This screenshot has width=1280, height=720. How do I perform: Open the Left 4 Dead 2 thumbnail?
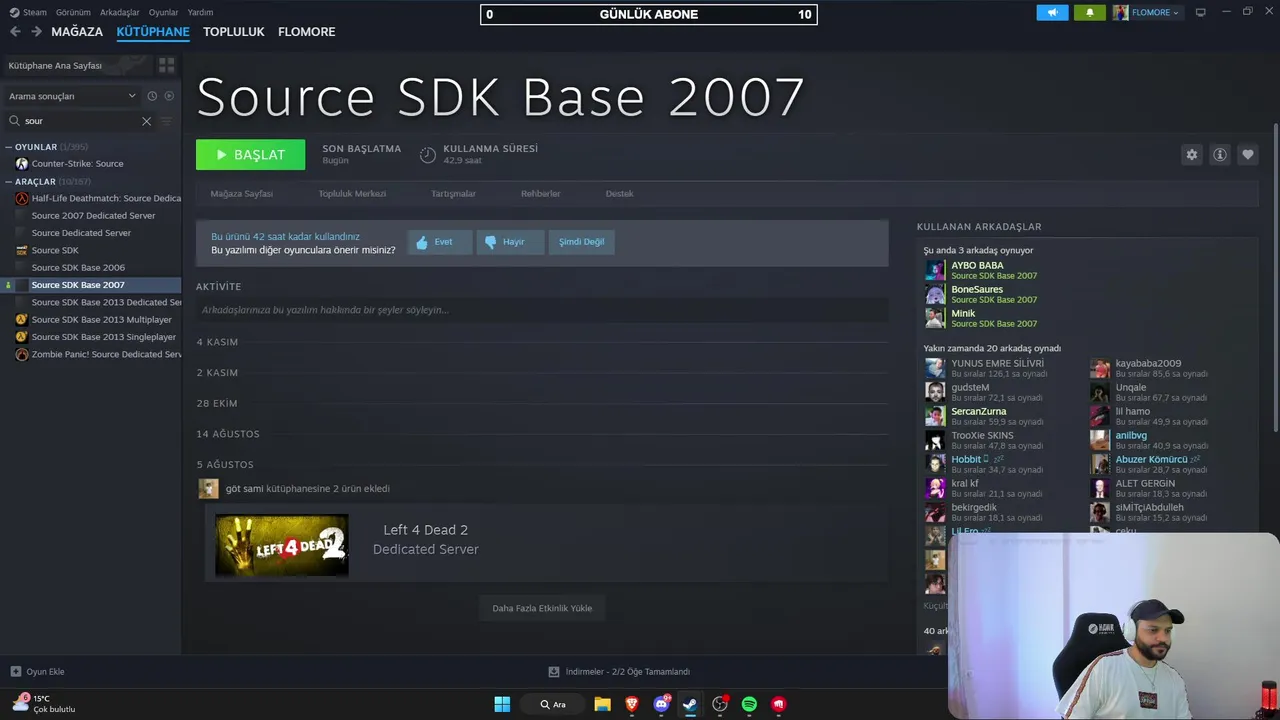click(x=282, y=545)
